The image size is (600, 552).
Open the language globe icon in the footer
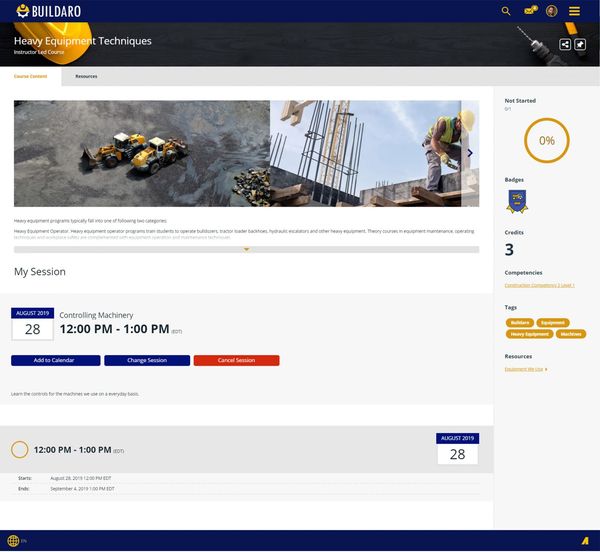pos(13,541)
